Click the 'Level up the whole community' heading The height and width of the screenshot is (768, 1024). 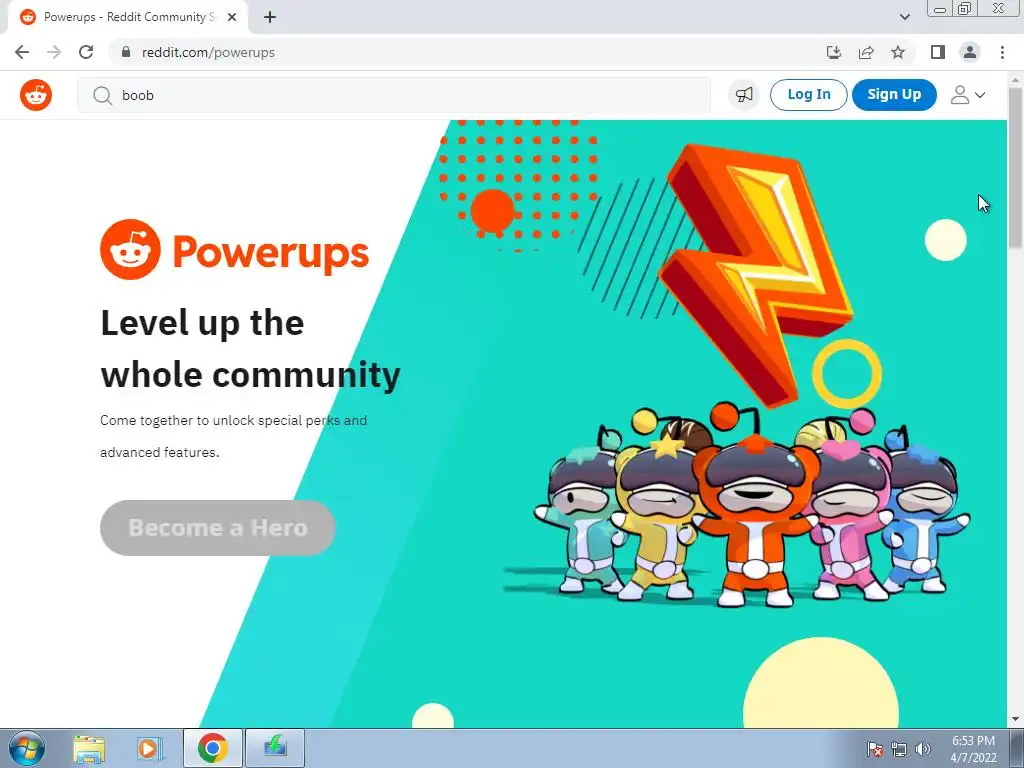tap(250, 349)
